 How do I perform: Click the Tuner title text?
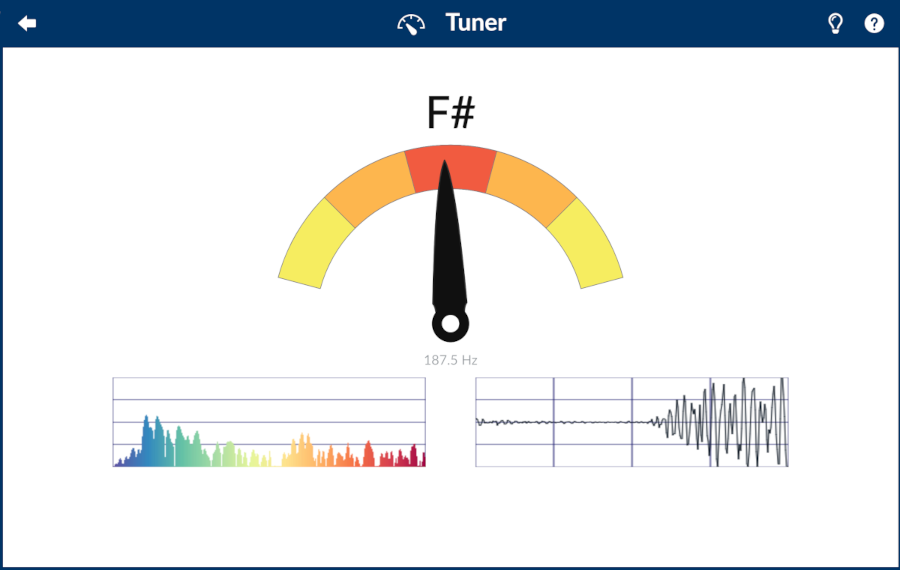click(476, 23)
